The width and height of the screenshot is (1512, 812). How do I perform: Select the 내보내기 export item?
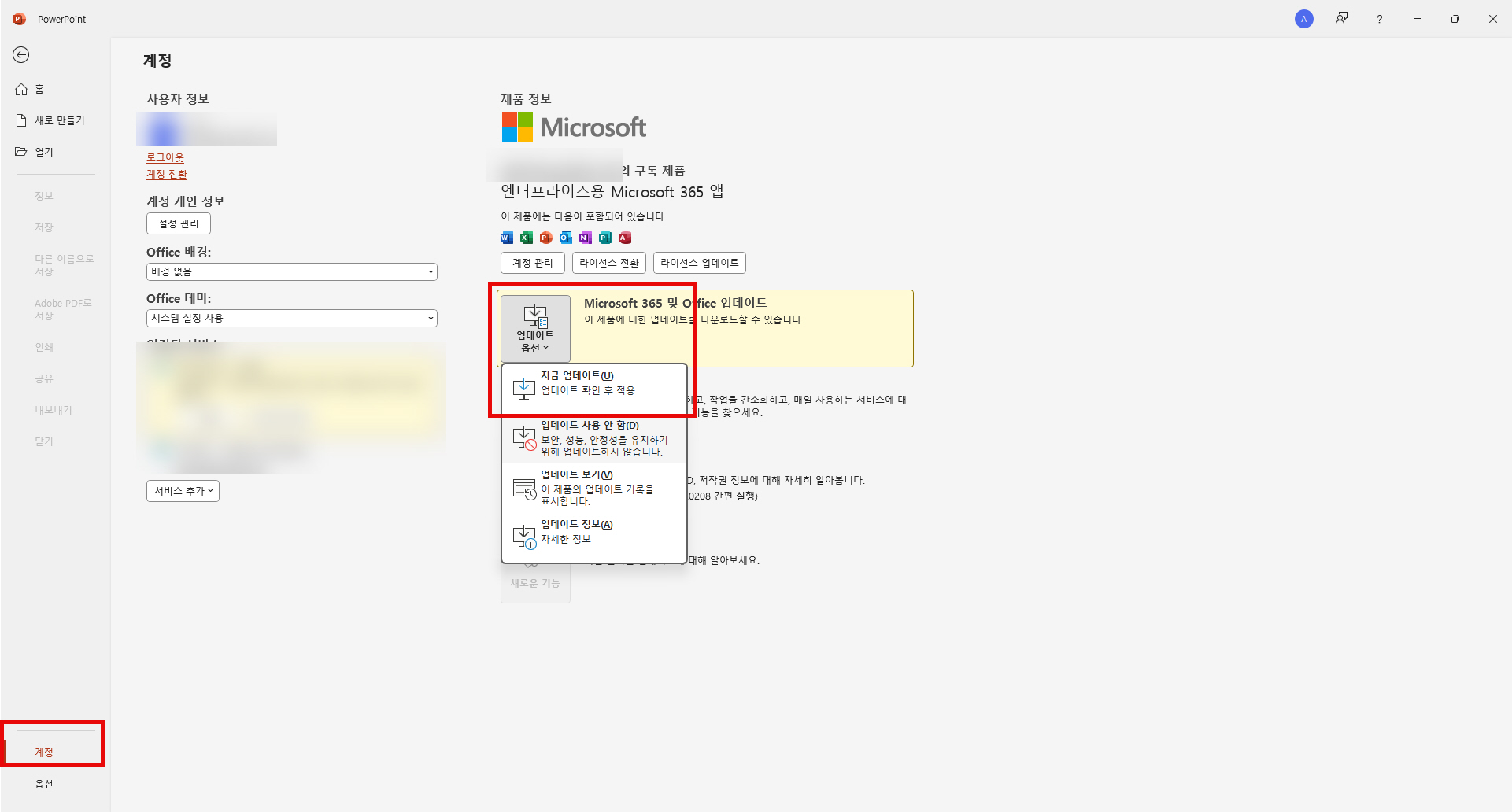pyautogui.click(x=55, y=410)
